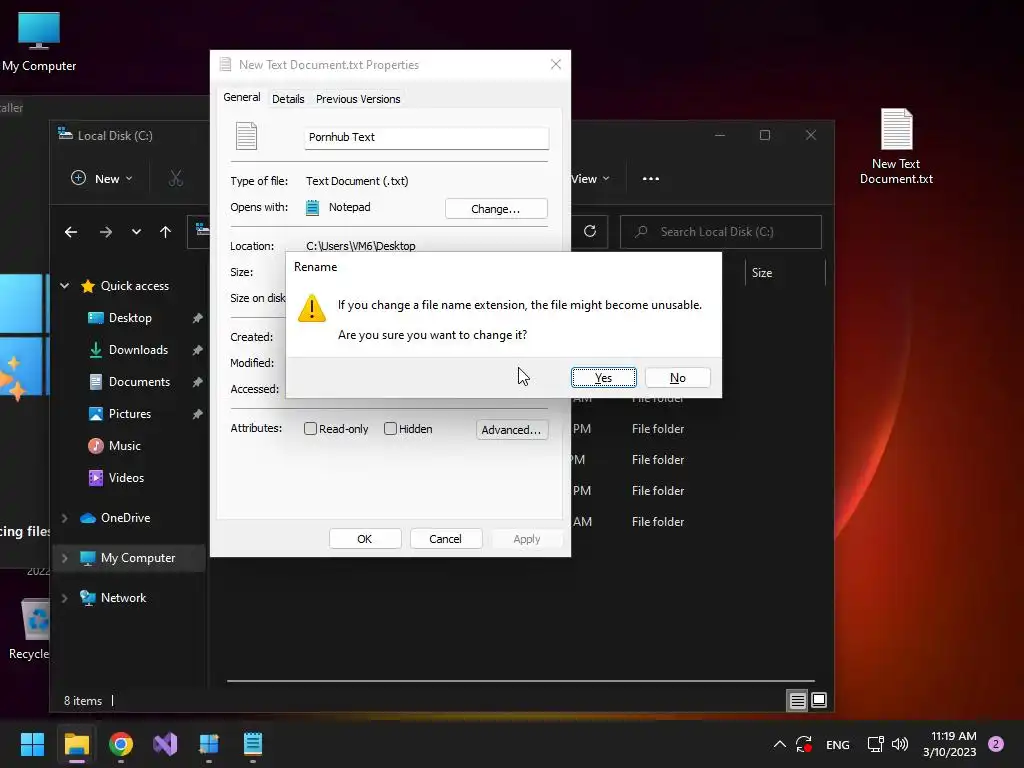Click the Cut scissors icon in Explorer
Viewport: 1024px width, 768px height.
coord(176,178)
